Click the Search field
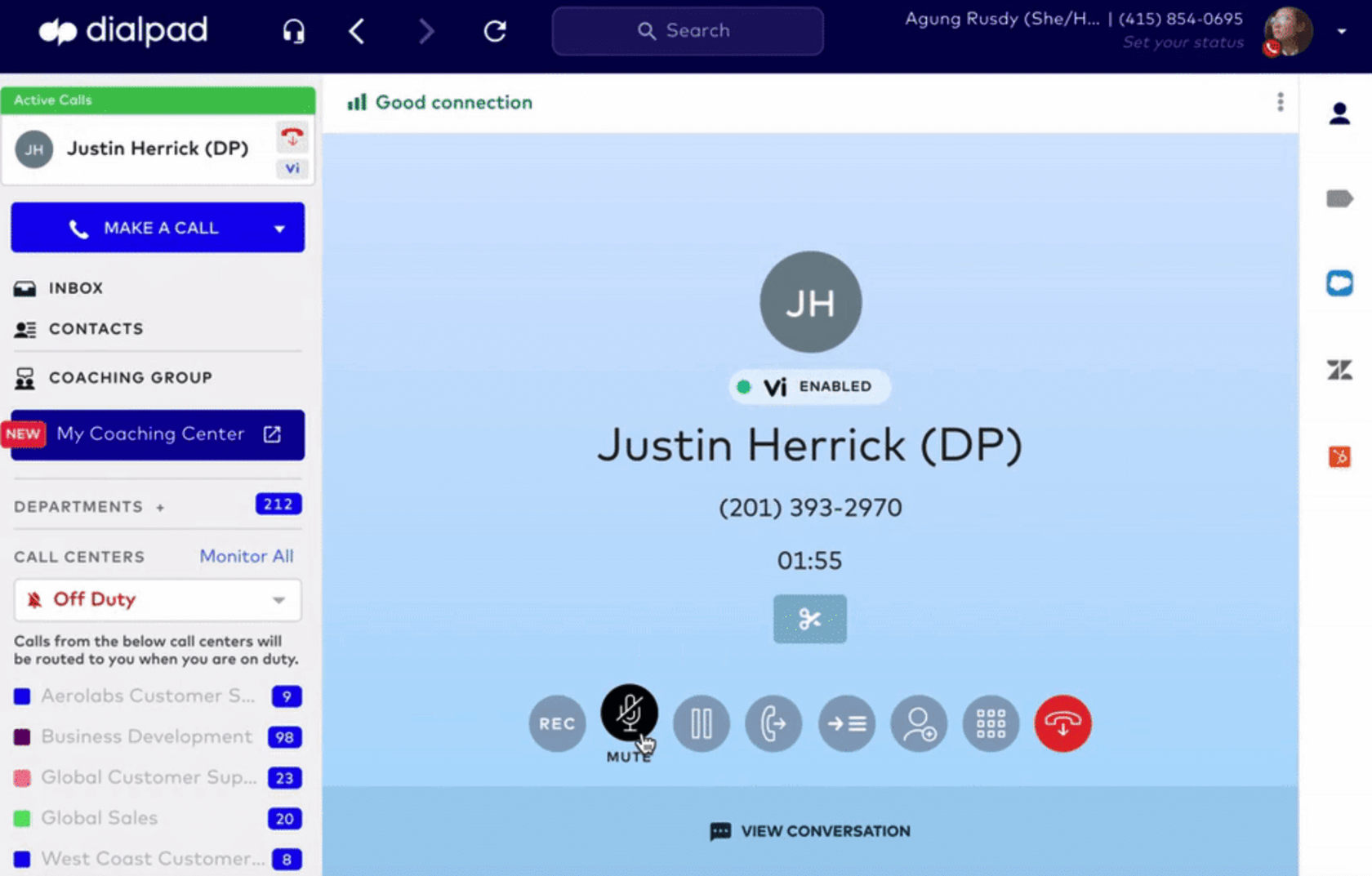1372x876 pixels. [x=688, y=31]
